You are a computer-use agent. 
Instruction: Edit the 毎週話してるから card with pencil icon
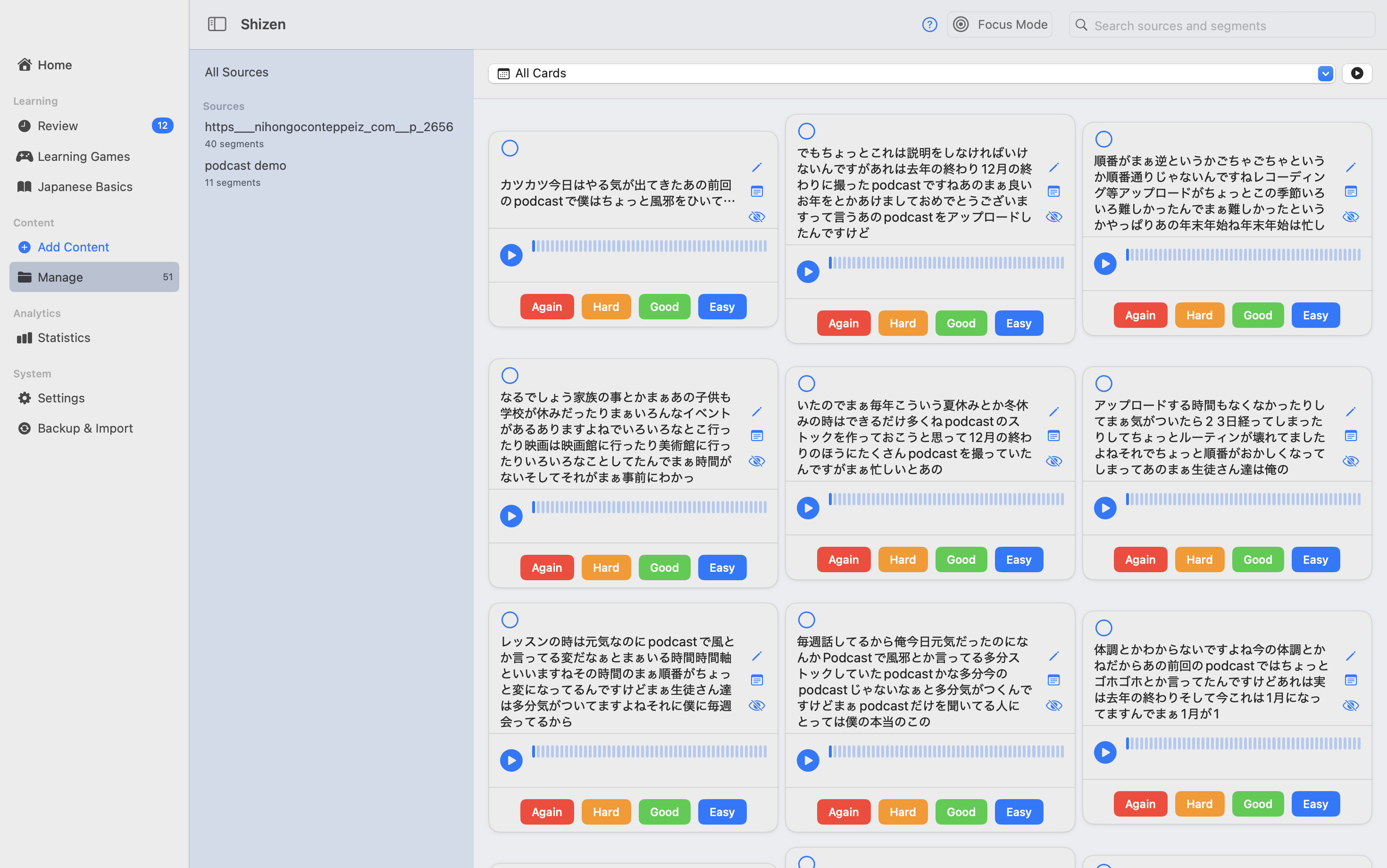coord(1053,656)
